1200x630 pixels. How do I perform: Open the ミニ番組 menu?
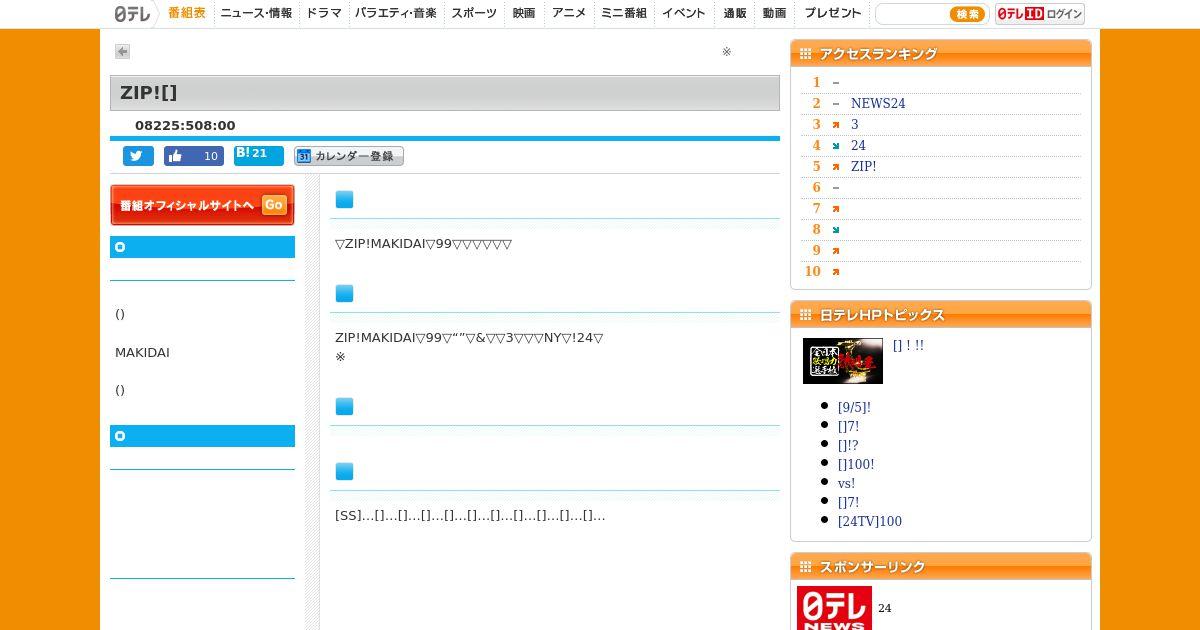(x=624, y=14)
